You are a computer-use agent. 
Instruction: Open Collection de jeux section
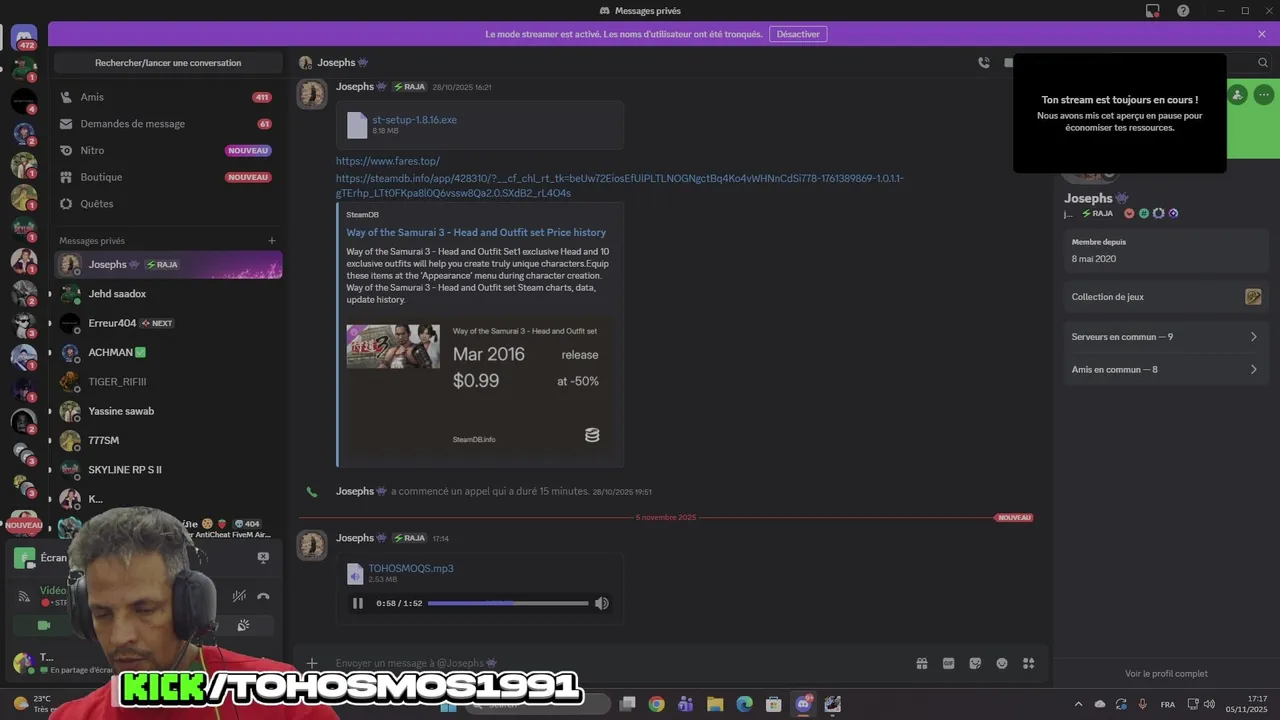1165,297
